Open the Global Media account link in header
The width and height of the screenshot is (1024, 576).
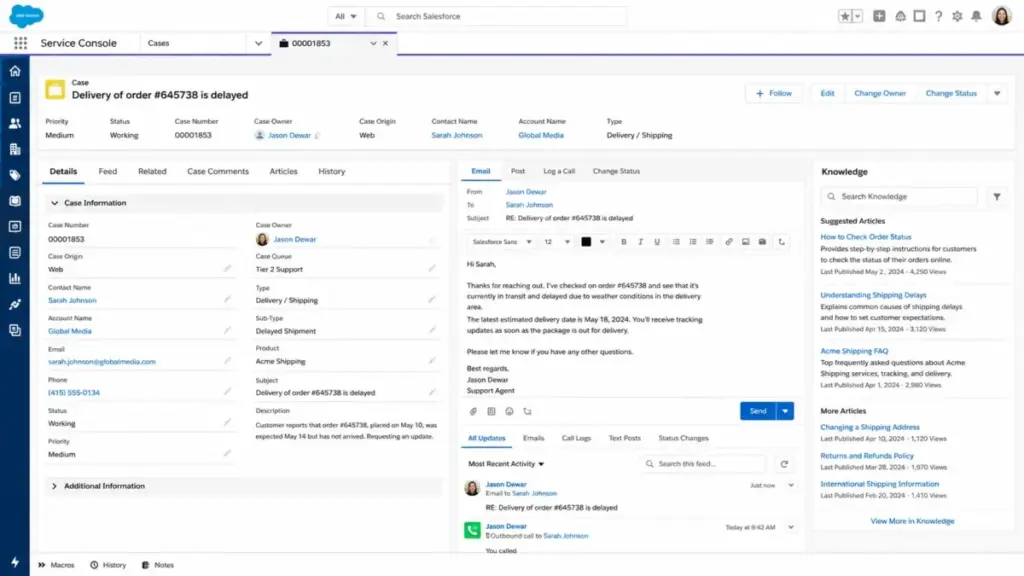pos(541,135)
